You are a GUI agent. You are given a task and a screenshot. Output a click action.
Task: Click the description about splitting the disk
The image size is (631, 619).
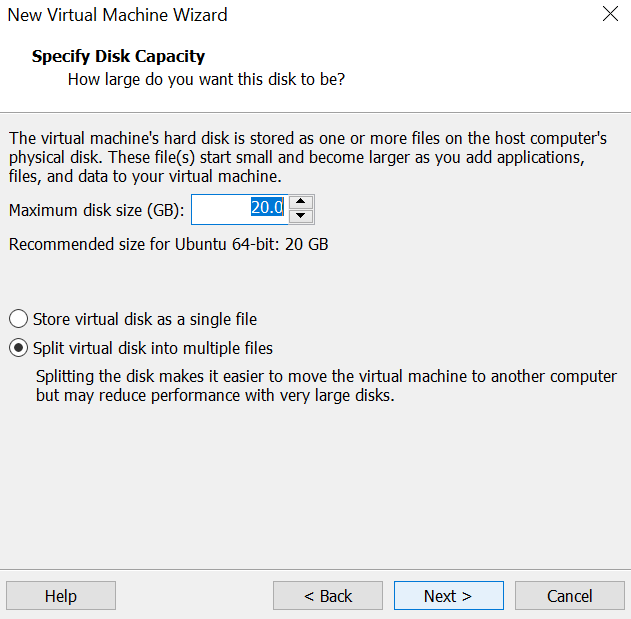(x=326, y=386)
